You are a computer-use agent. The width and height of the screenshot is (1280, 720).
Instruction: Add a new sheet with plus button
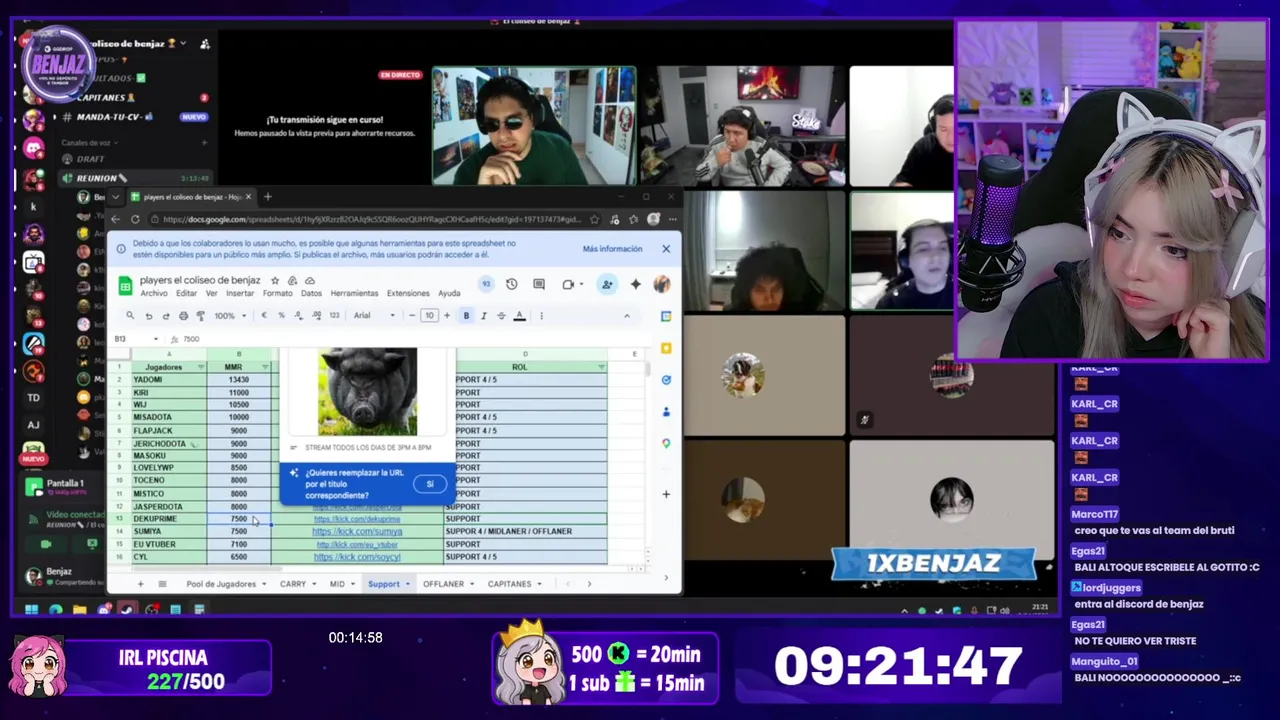tap(140, 584)
